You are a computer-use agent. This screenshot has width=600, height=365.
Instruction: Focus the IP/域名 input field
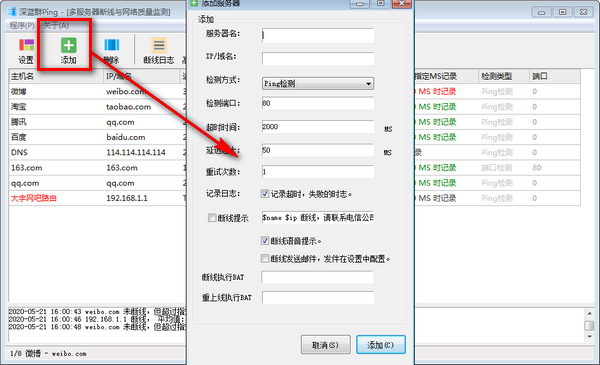click(x=318, y=58)
